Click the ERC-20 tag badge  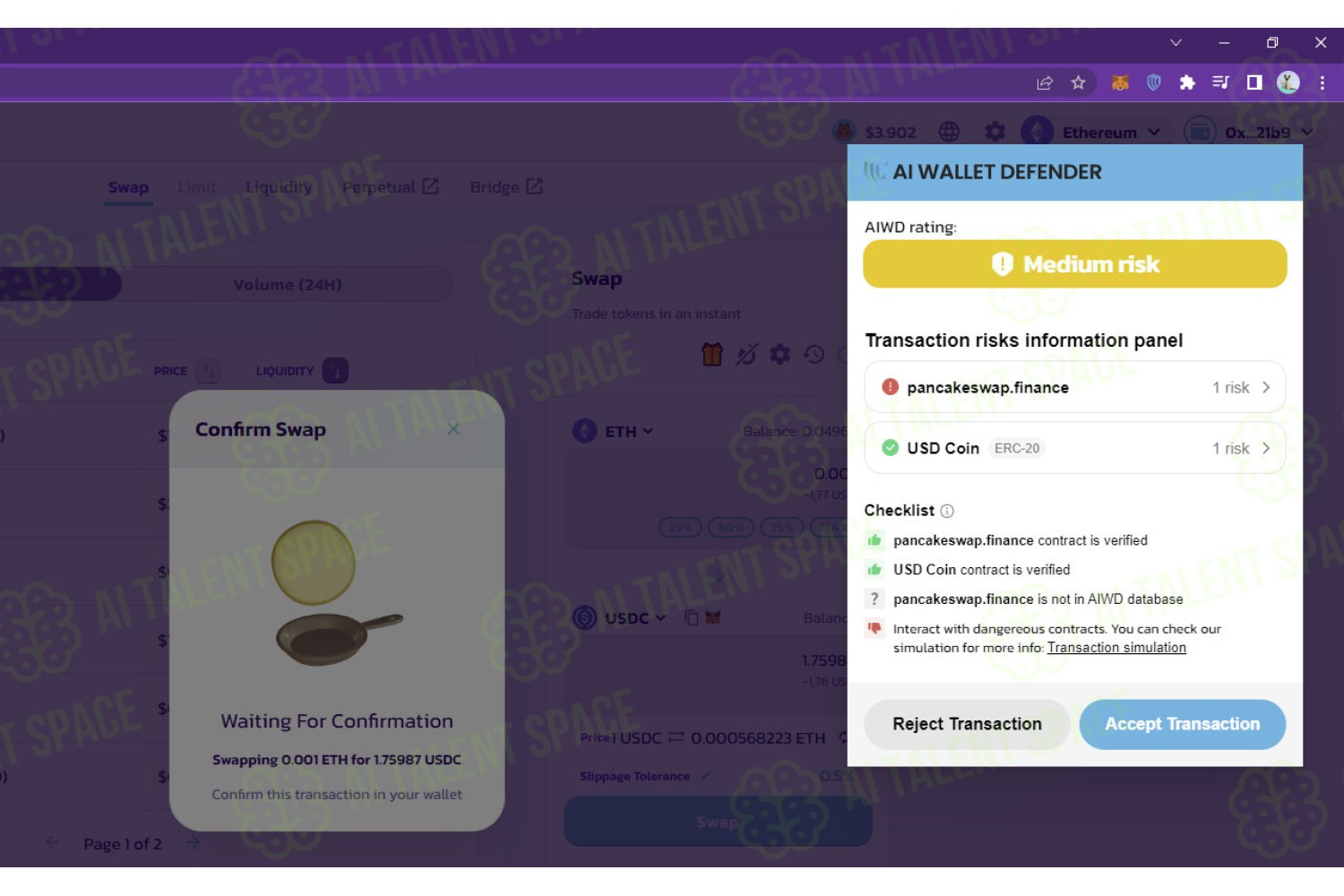click(1017, 448)
